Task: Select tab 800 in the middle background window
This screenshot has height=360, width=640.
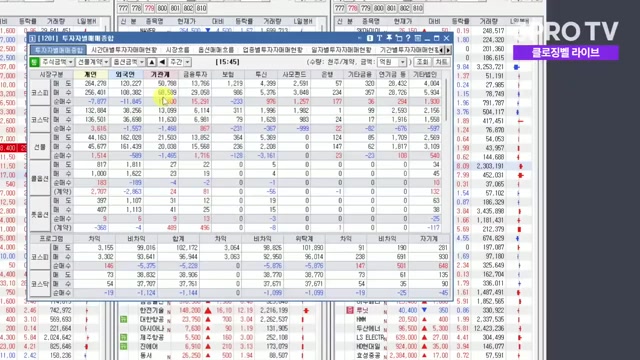Action: (162, 8)
